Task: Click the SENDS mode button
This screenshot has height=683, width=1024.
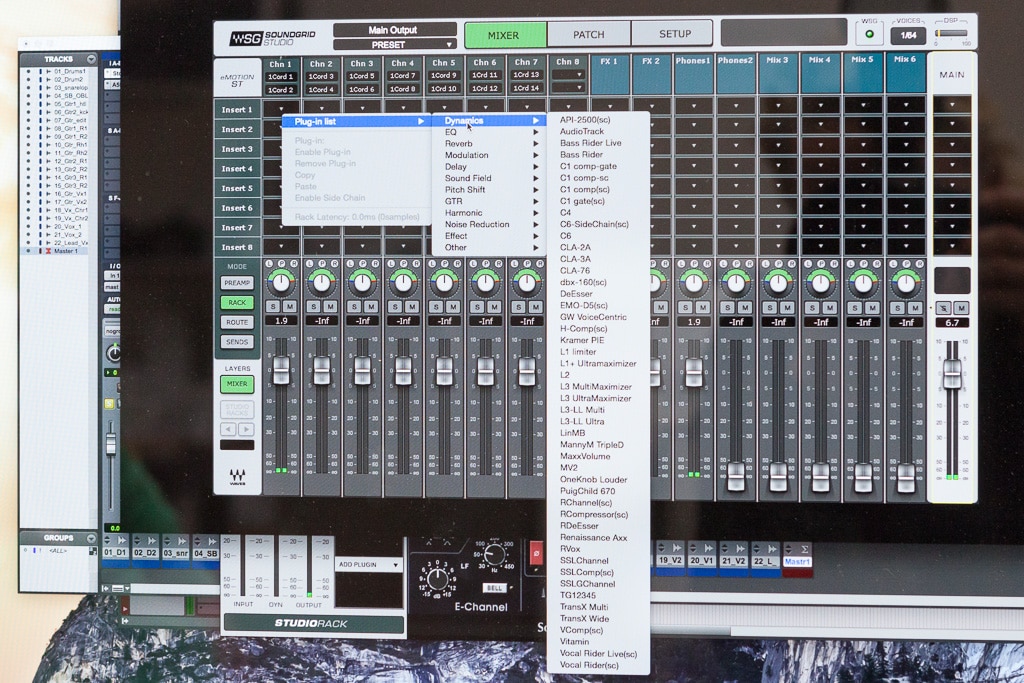Action: 237,342
